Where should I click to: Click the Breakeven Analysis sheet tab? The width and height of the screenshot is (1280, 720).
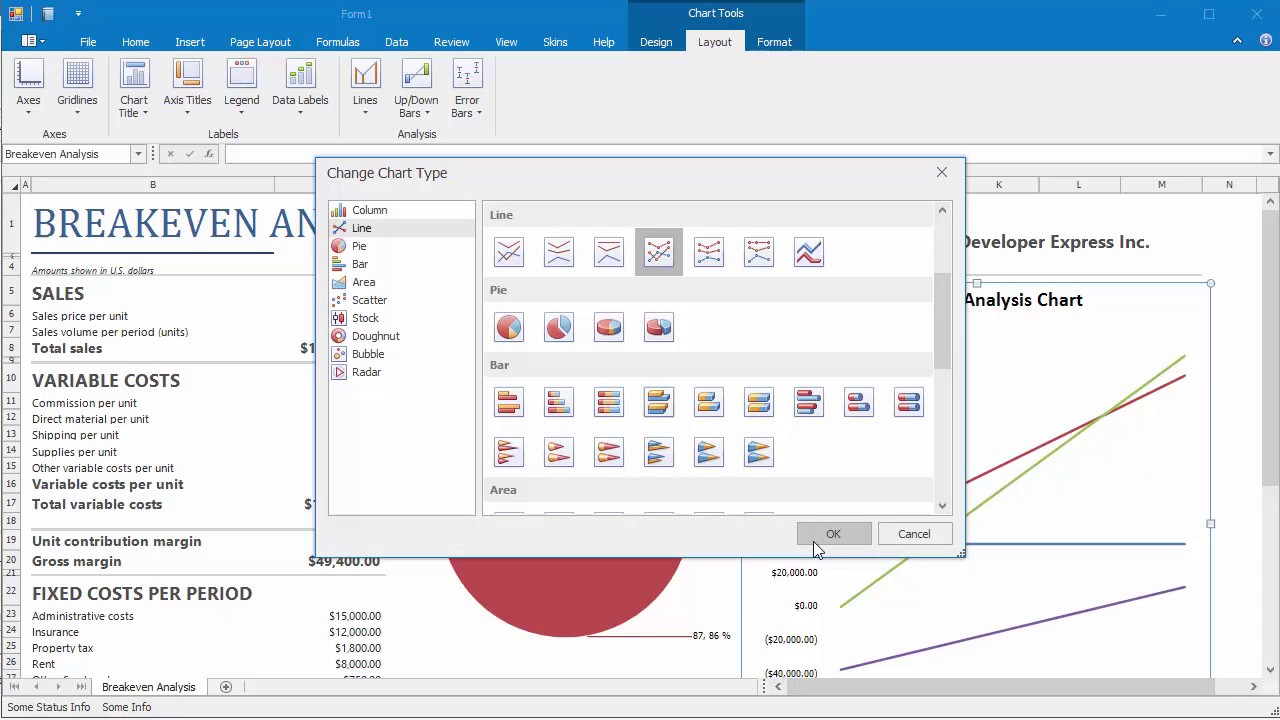point(149,687)
